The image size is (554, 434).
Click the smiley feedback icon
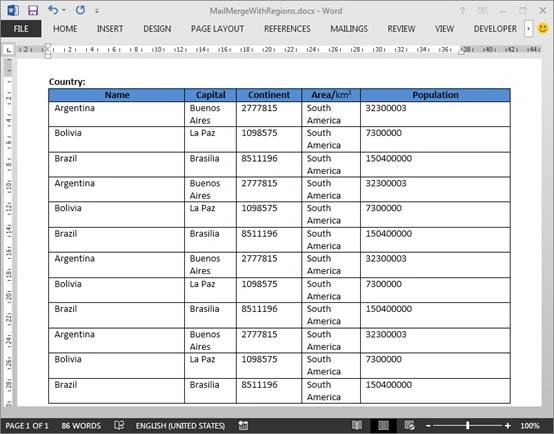543,28
